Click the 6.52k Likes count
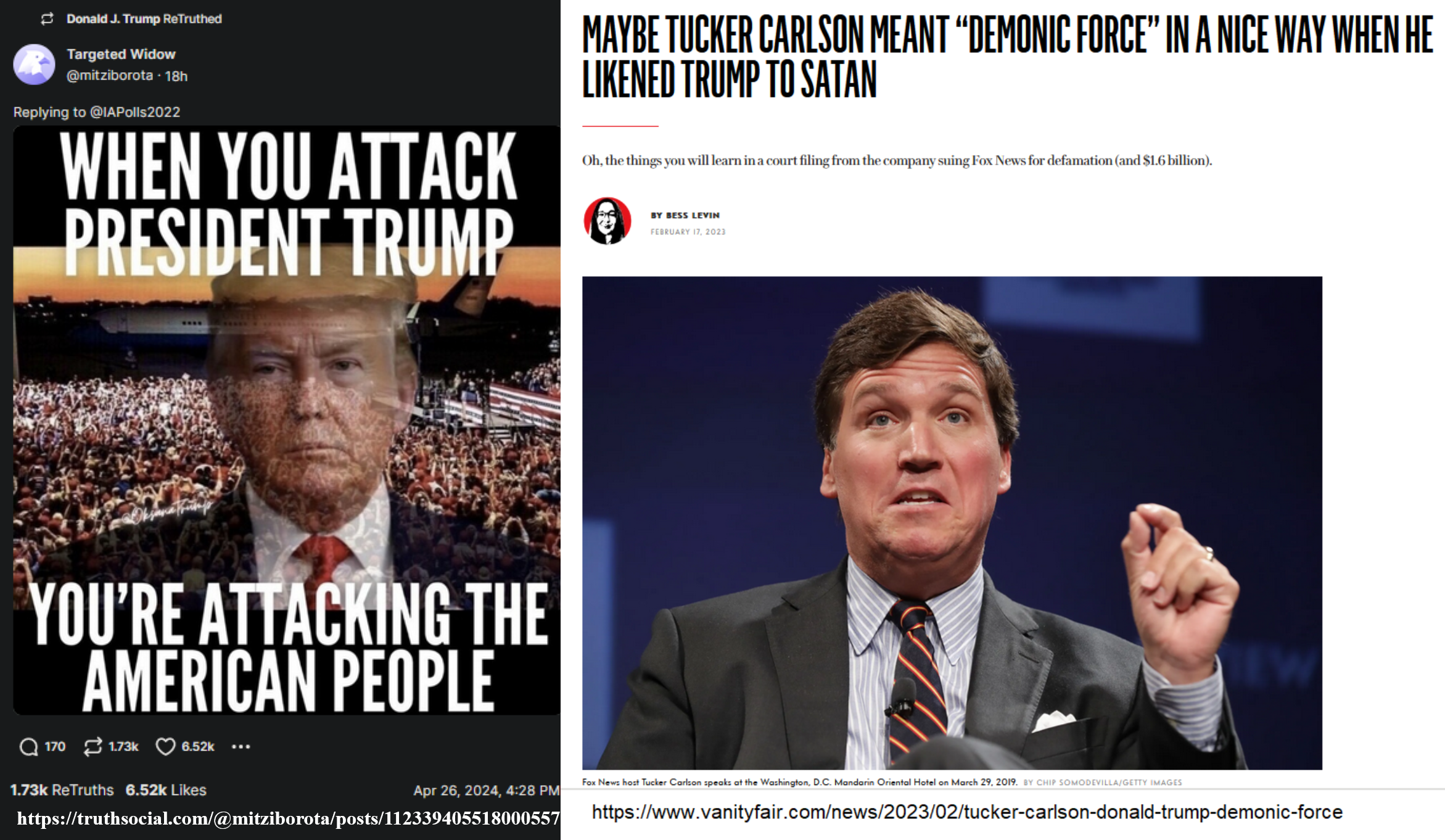This screenshot has height=840, width=1445. click(166, 790)
